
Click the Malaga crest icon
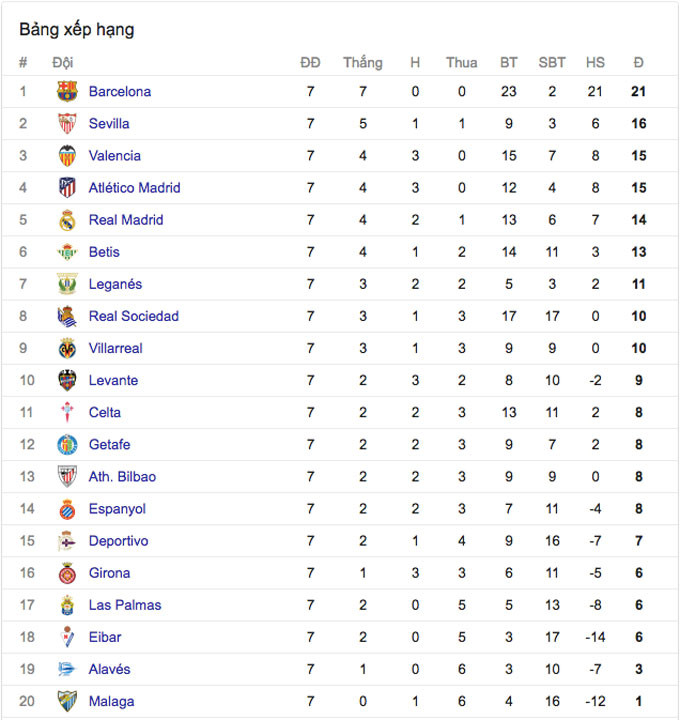tap(67, 701)
